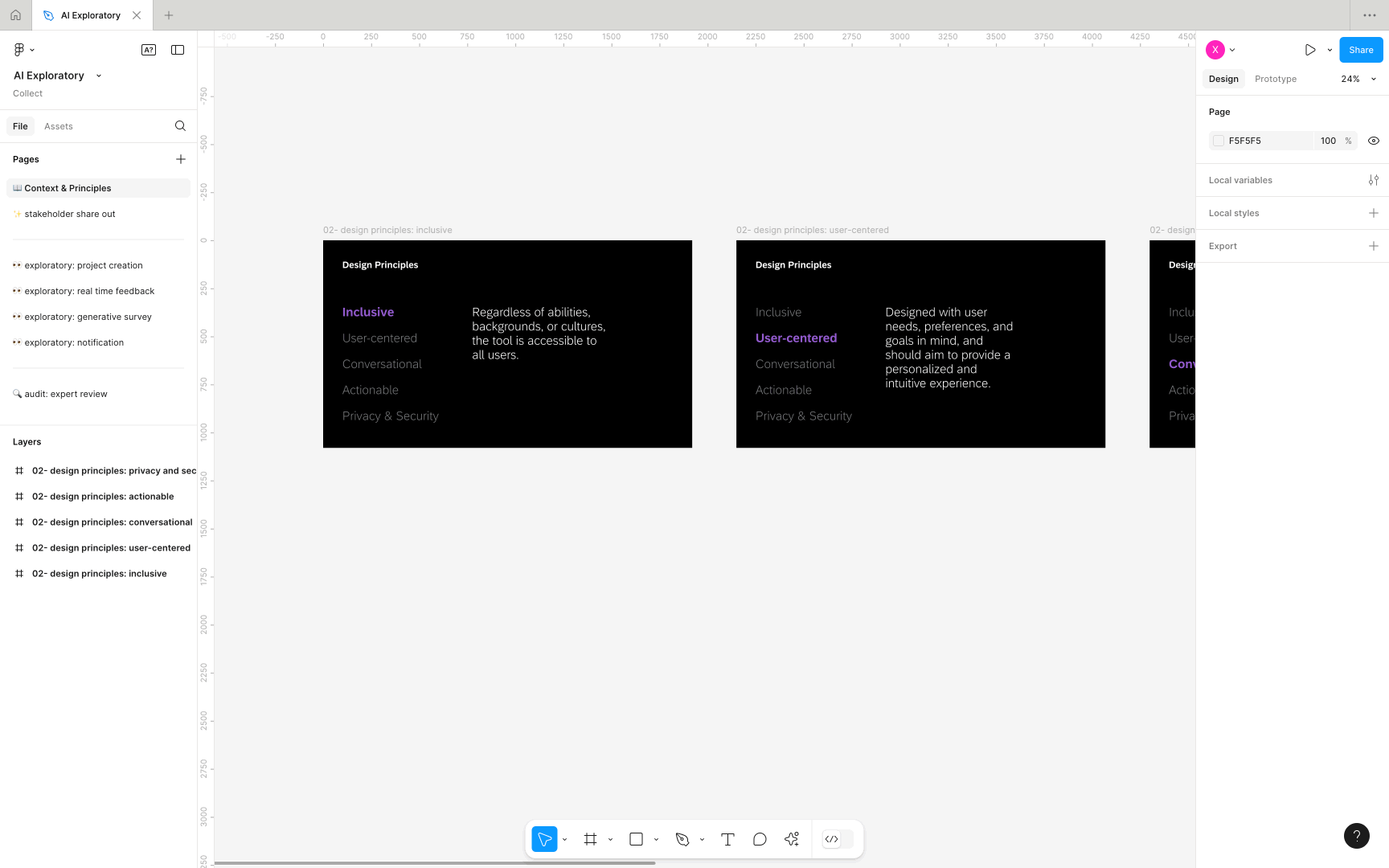Toggle page background visibility eye icon
The height and width of the screenshot is (868, 1389).
[x=1374, y=141]
